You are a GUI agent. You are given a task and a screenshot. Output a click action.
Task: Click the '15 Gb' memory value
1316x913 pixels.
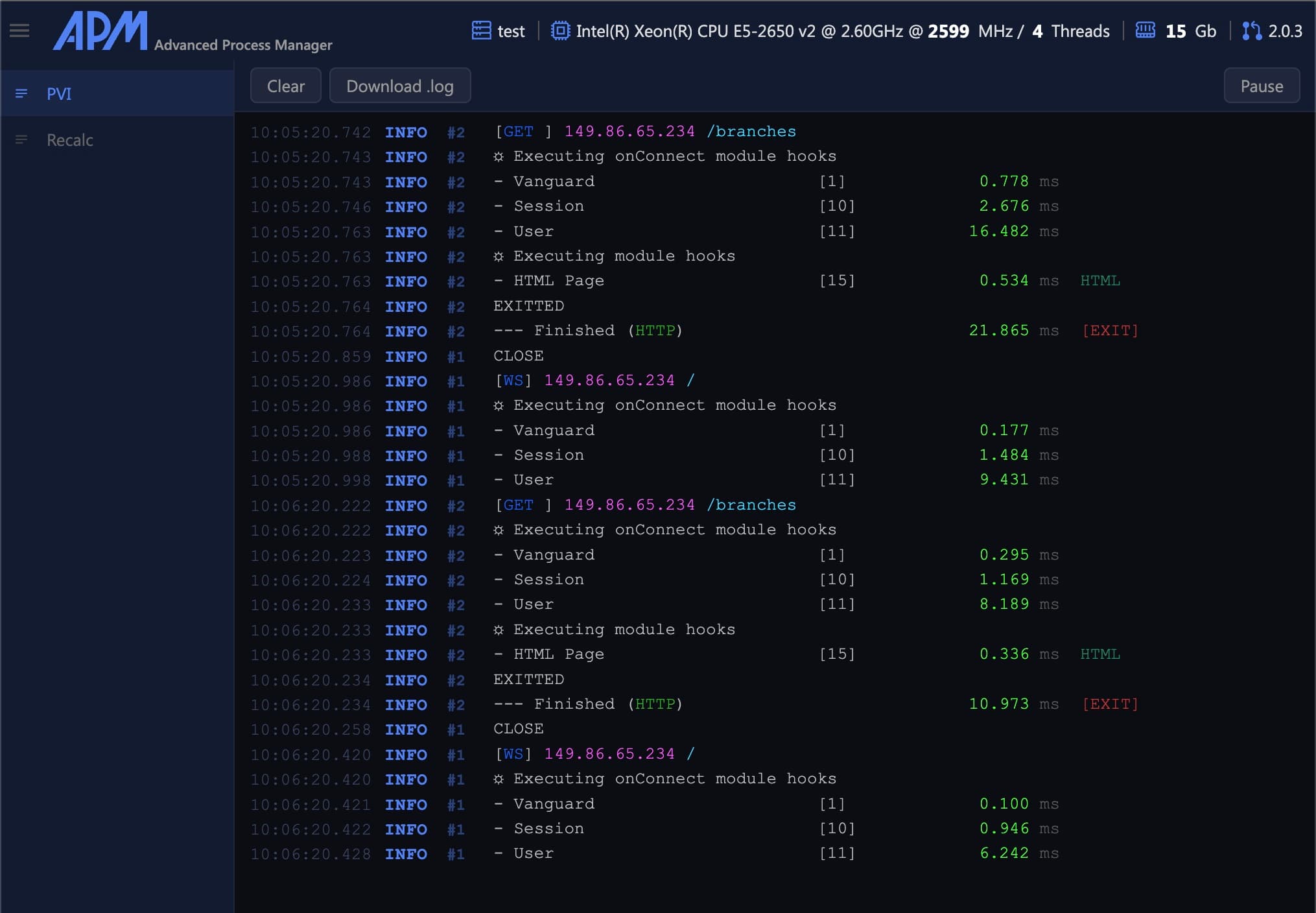coord(1191,31)
